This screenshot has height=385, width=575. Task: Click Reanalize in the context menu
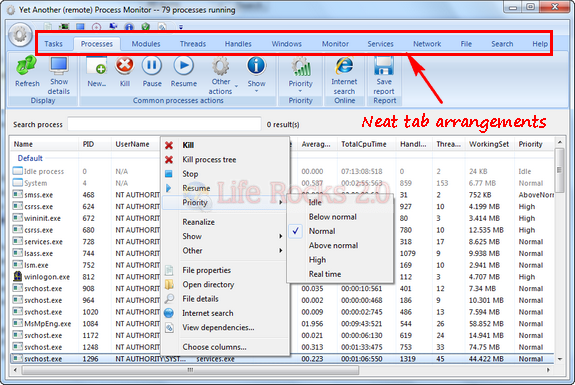coord(224,222)
